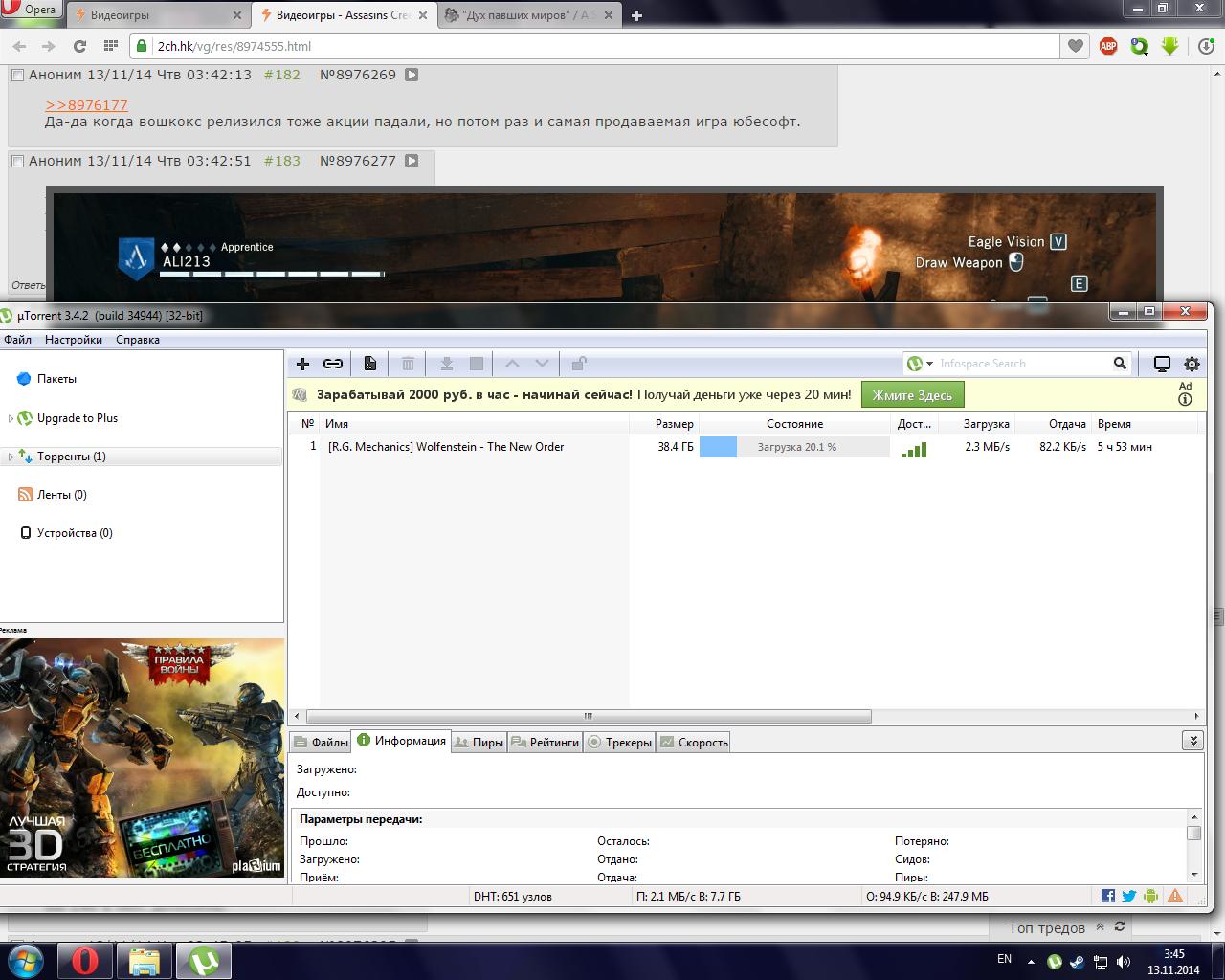
Task: Open the Adblock Plus extension icon
Action: click(x=1108, y=46)
